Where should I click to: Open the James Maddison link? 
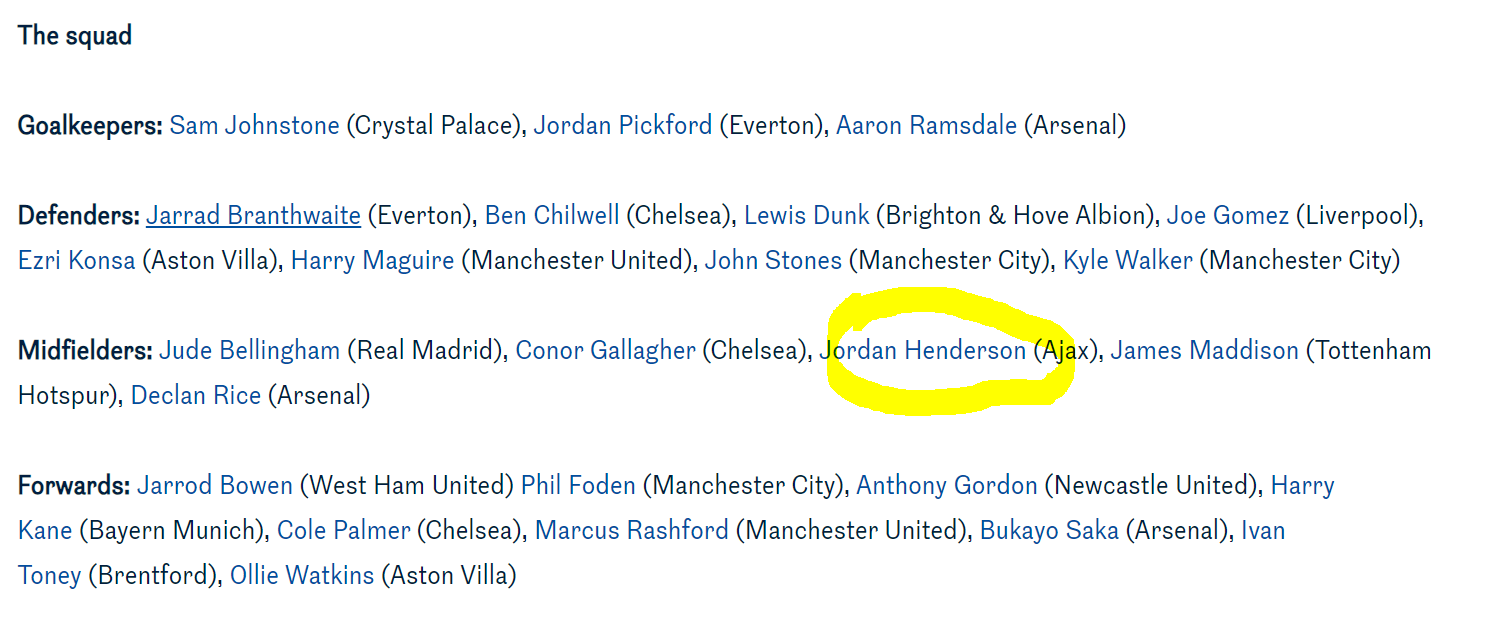click(1204, 351)
